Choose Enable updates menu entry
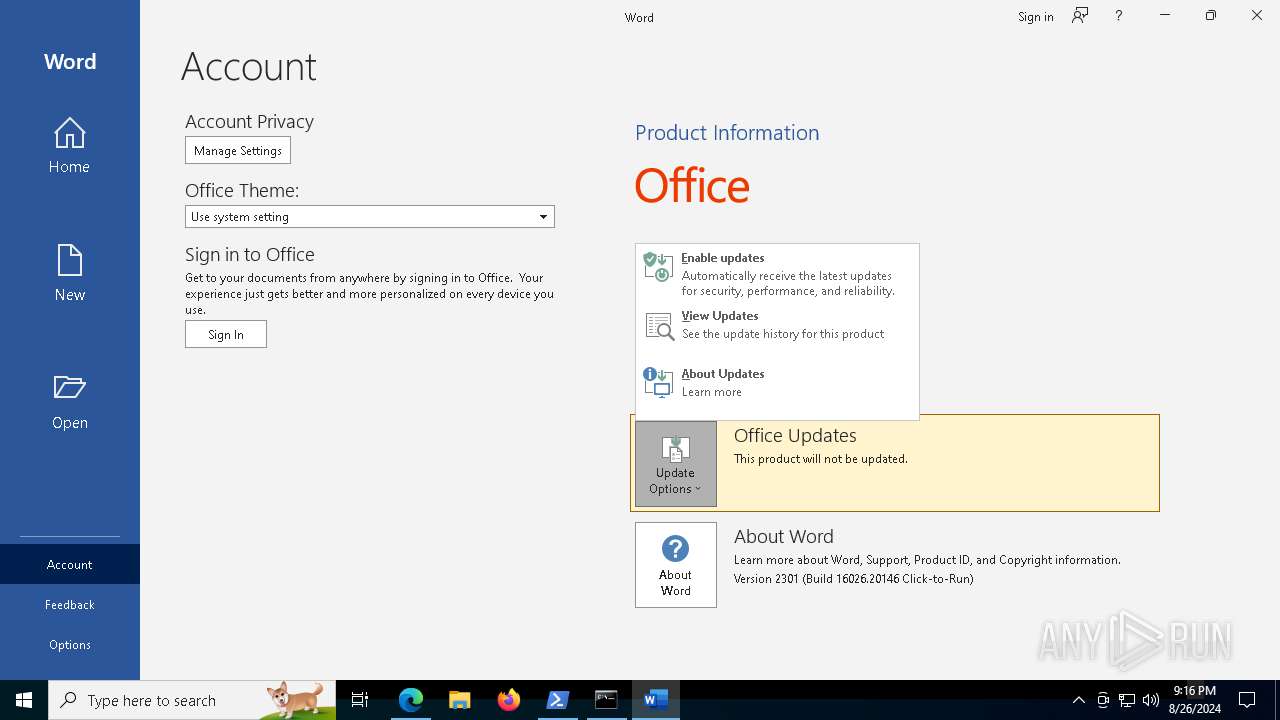 coord(777,274)
